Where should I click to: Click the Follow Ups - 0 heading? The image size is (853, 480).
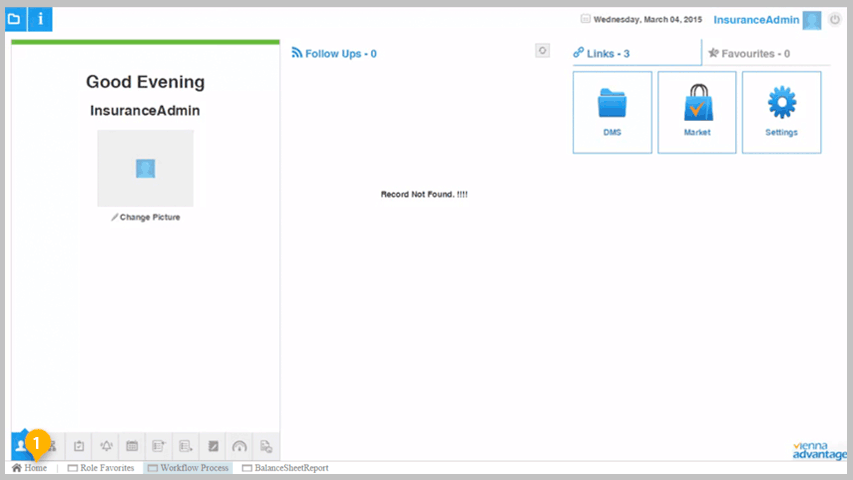tap(334, 53)
